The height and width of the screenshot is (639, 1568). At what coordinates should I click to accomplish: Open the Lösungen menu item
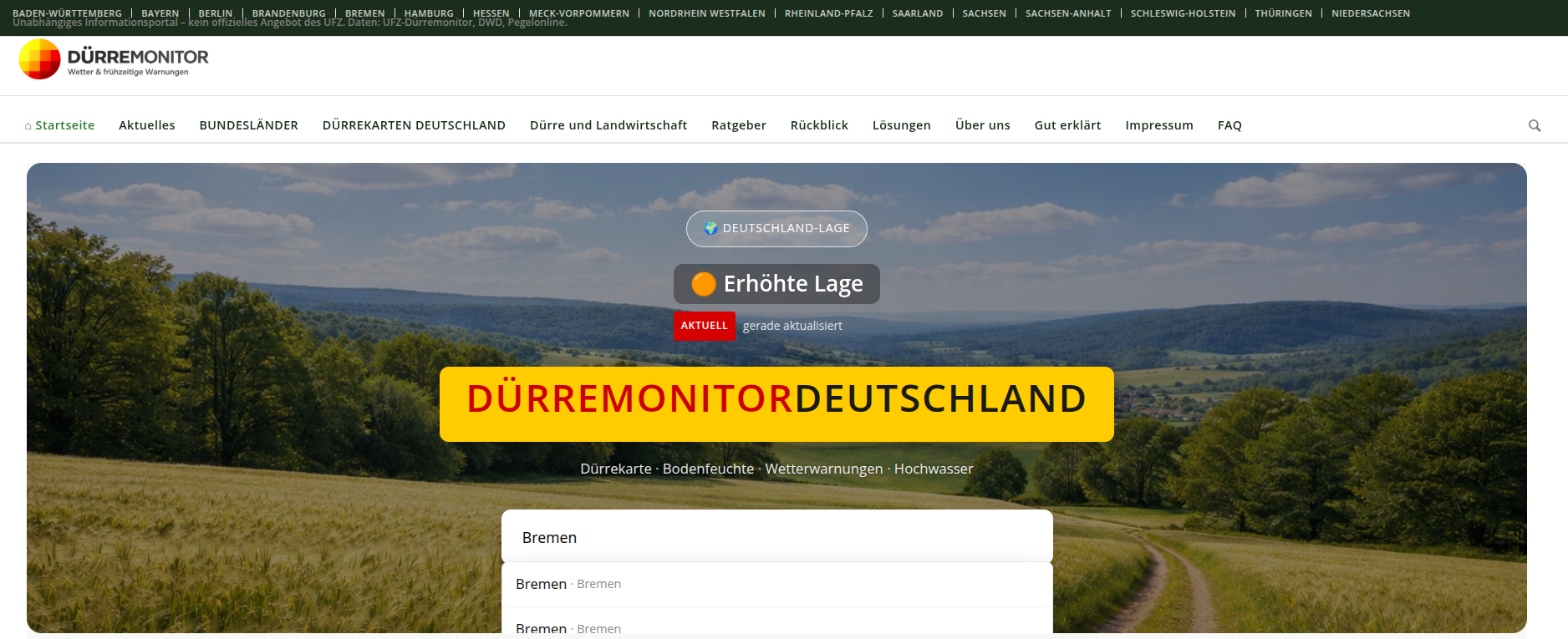pyautogui.click(x=902, y=125)
